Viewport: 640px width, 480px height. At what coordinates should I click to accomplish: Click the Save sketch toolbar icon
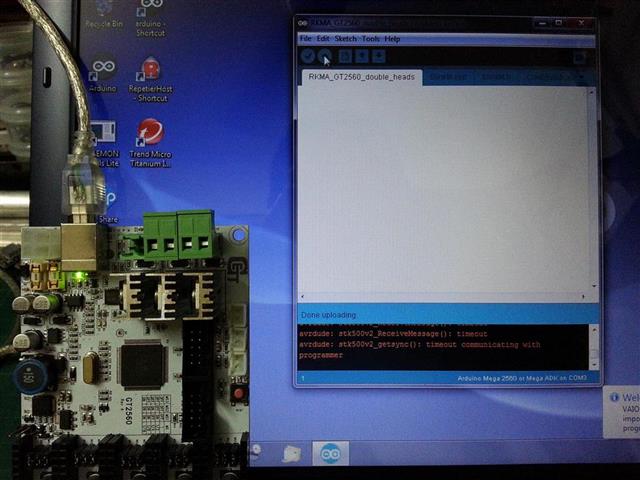[378, 57]
